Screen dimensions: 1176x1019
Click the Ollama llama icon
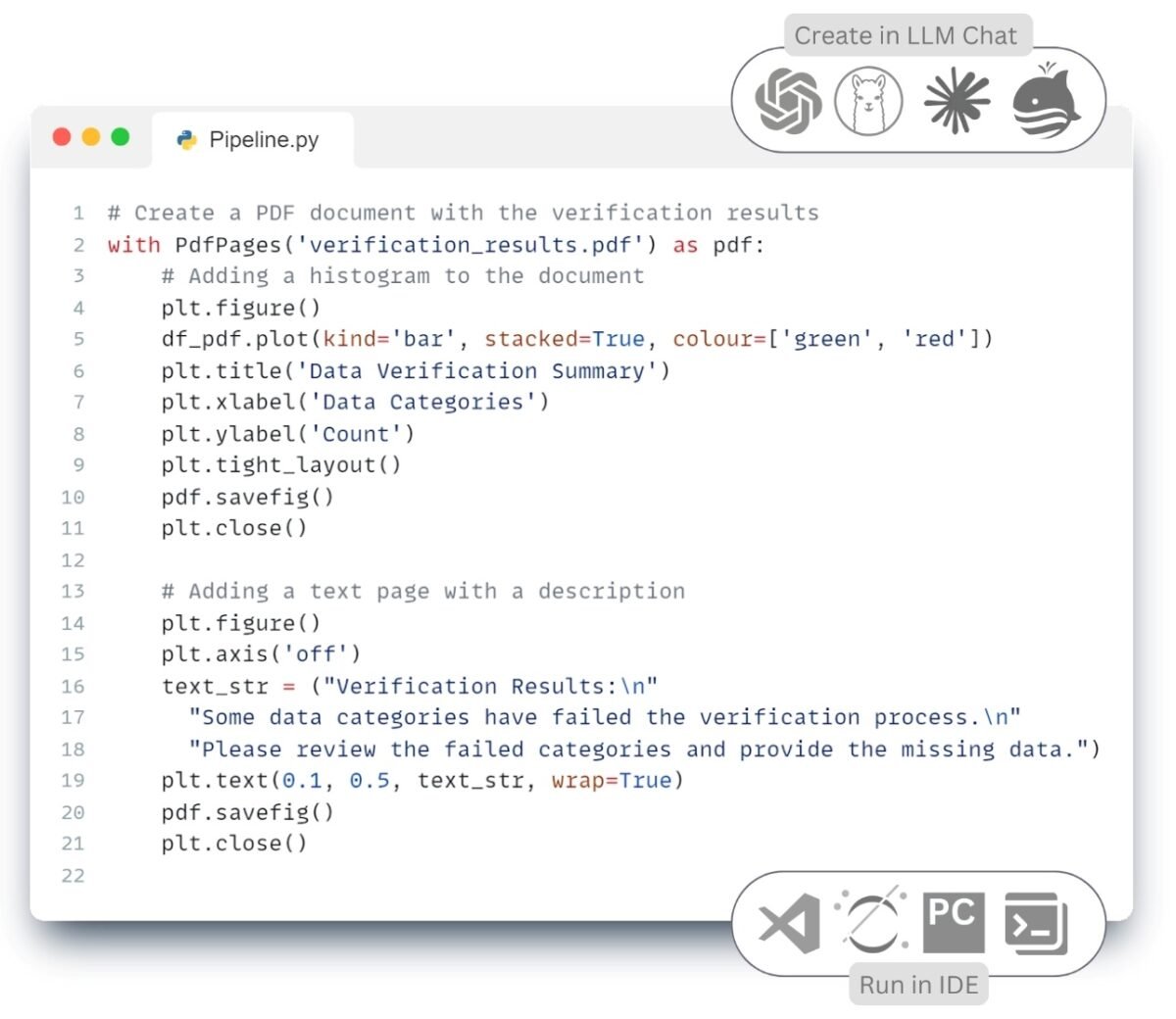click(868, 101)
